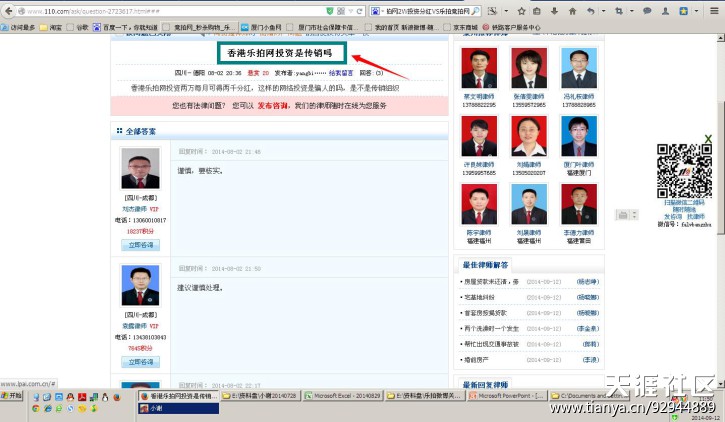Open 京东商城 bookmark
This screenshot has width=725, height=422.
[461, 27]
